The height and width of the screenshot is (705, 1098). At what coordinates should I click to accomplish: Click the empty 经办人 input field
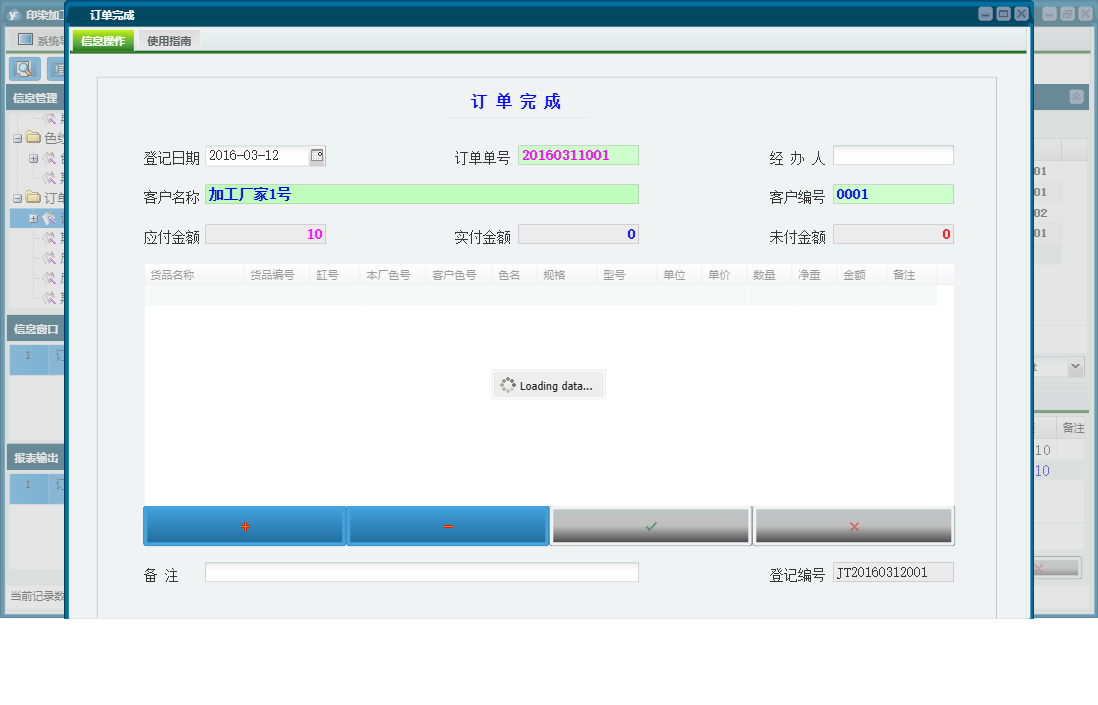(x=893, y=155)
